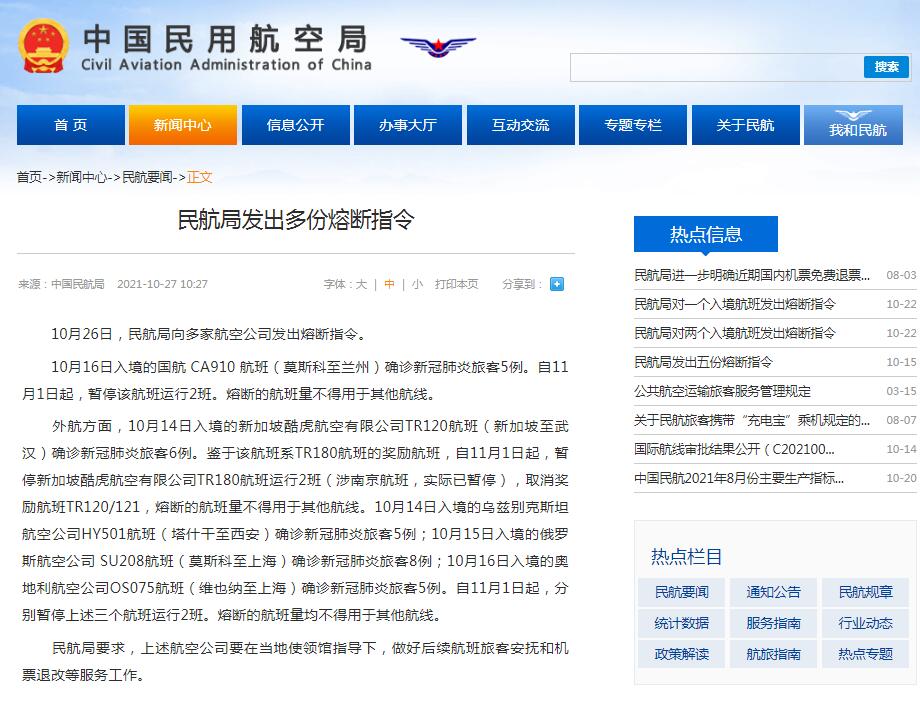Click 打印本页 to print page
920x703 pixels.
point(456,284)
